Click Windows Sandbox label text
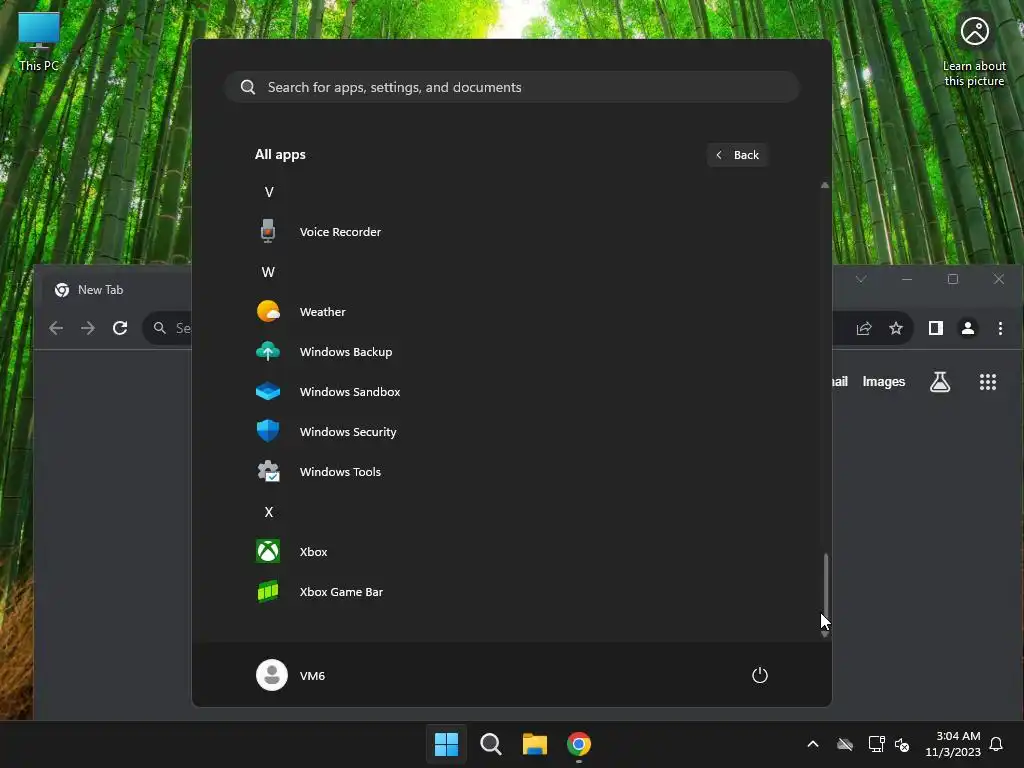 (350, 391)
